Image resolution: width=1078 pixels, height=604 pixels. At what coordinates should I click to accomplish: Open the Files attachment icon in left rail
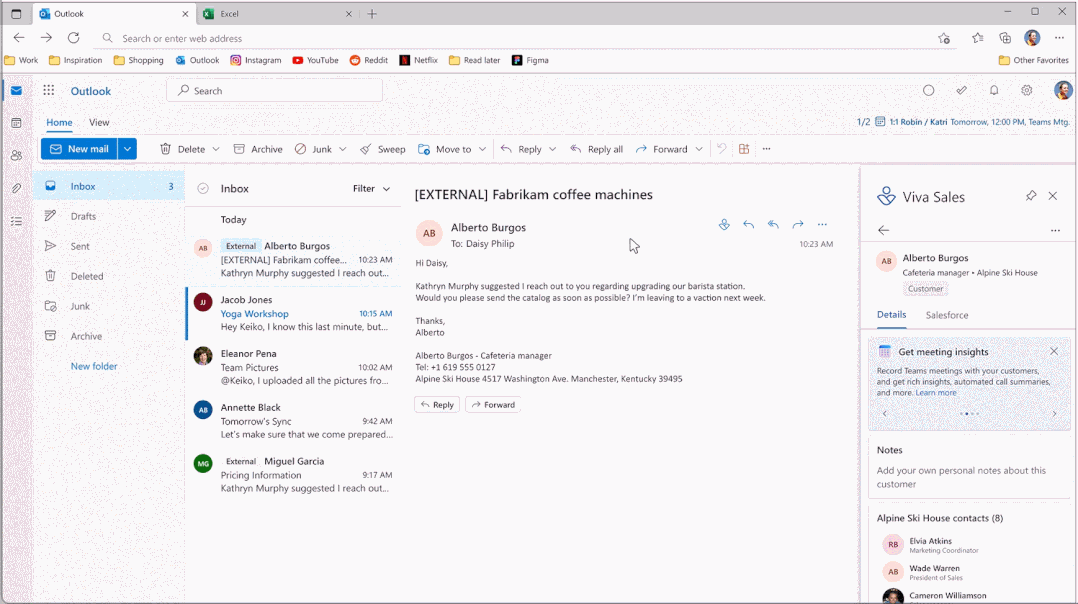[x=16, y=188]
